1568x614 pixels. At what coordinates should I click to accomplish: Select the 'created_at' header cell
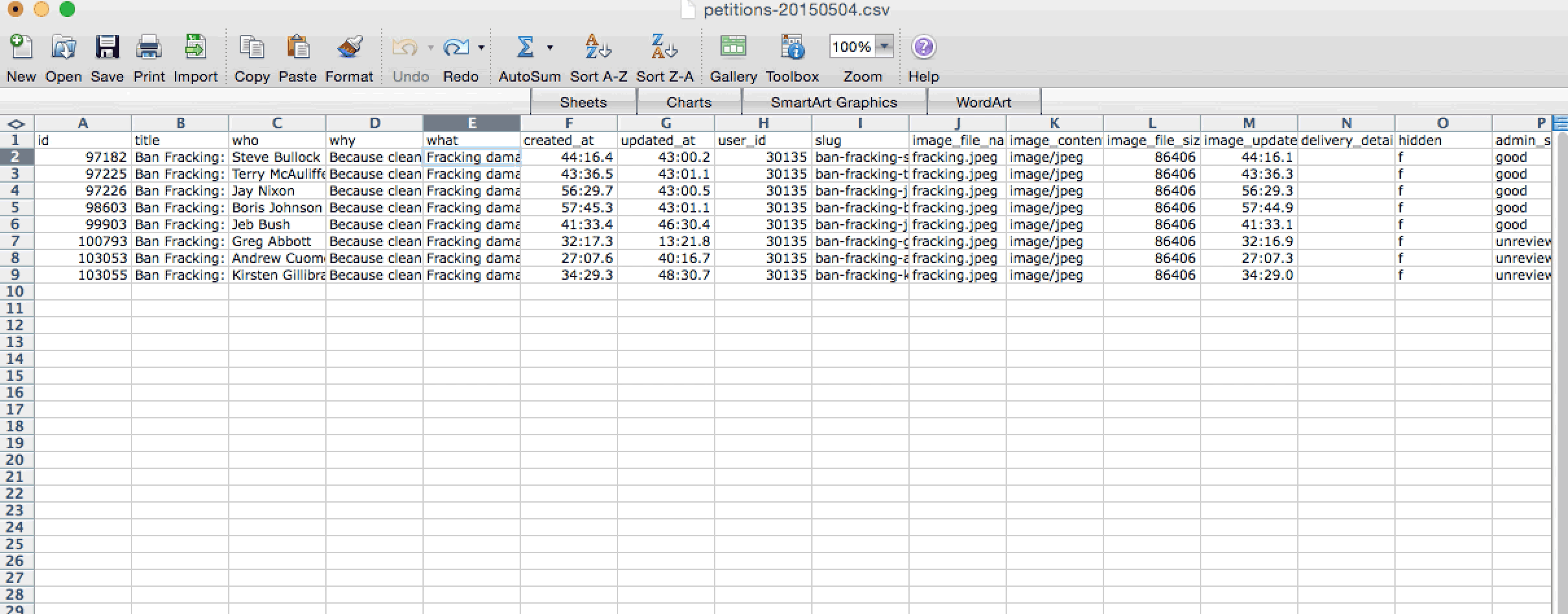[569, 141]
